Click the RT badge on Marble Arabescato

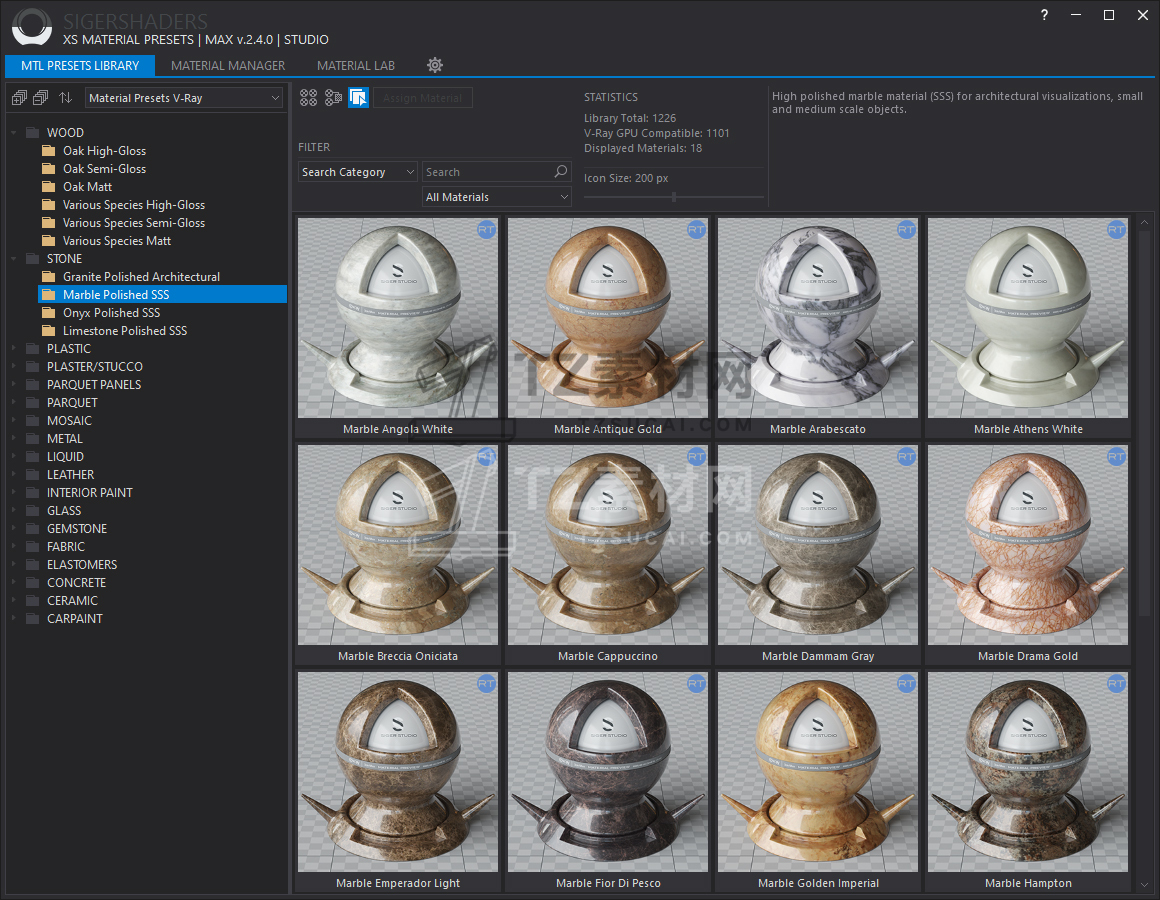pyautogui.click(x=906, y=230)
